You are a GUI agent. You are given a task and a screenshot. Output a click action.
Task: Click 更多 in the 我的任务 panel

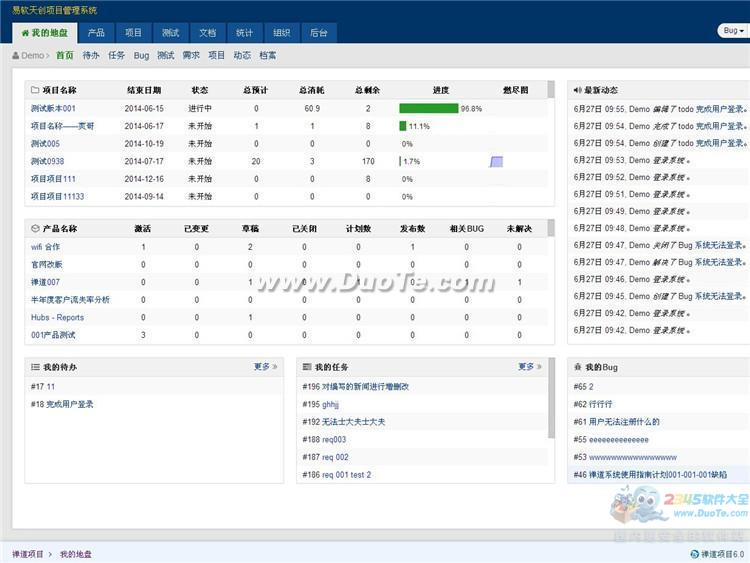click(530, 367)
